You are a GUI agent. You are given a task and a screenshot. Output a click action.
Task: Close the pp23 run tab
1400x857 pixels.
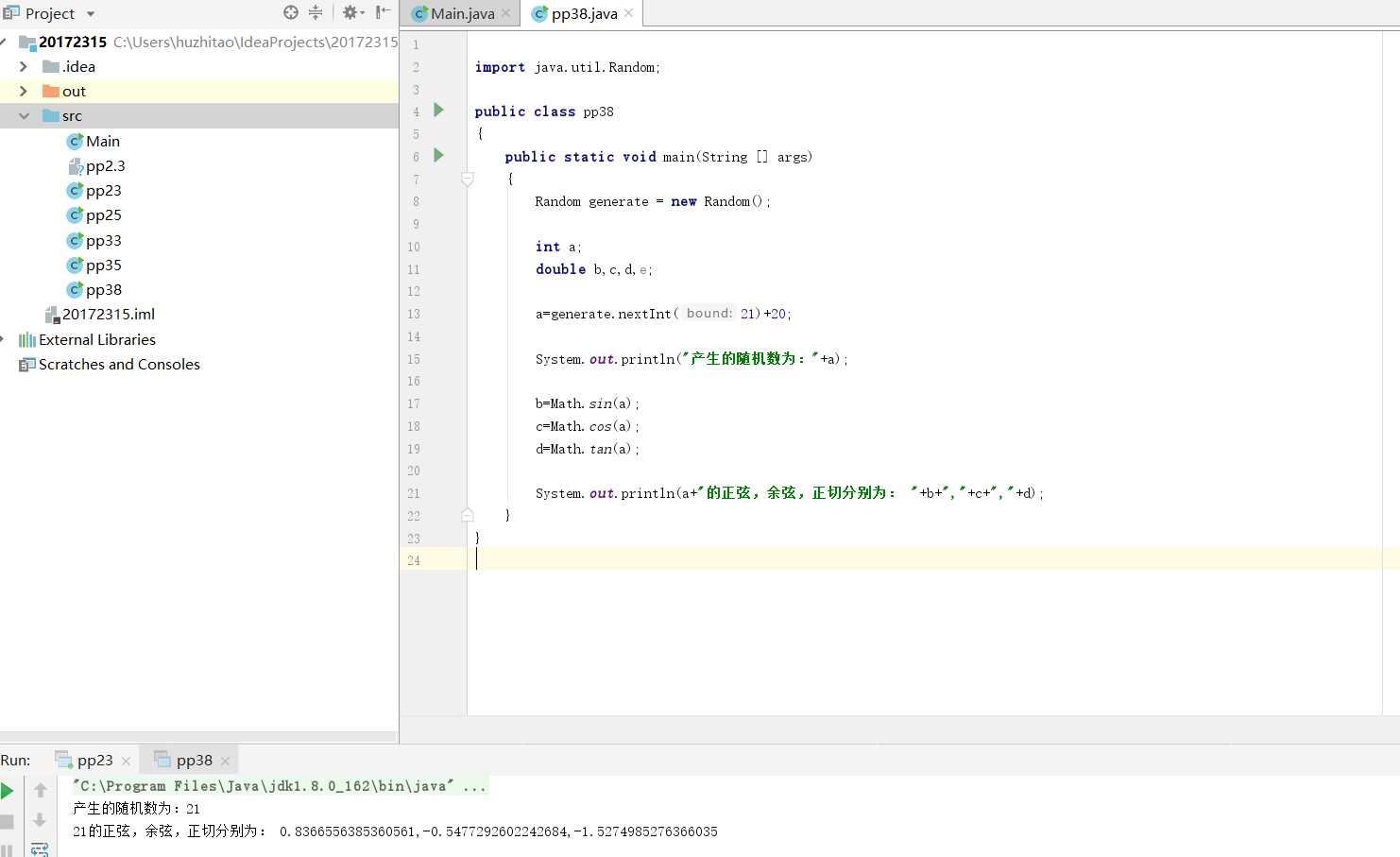coord(126,761)
